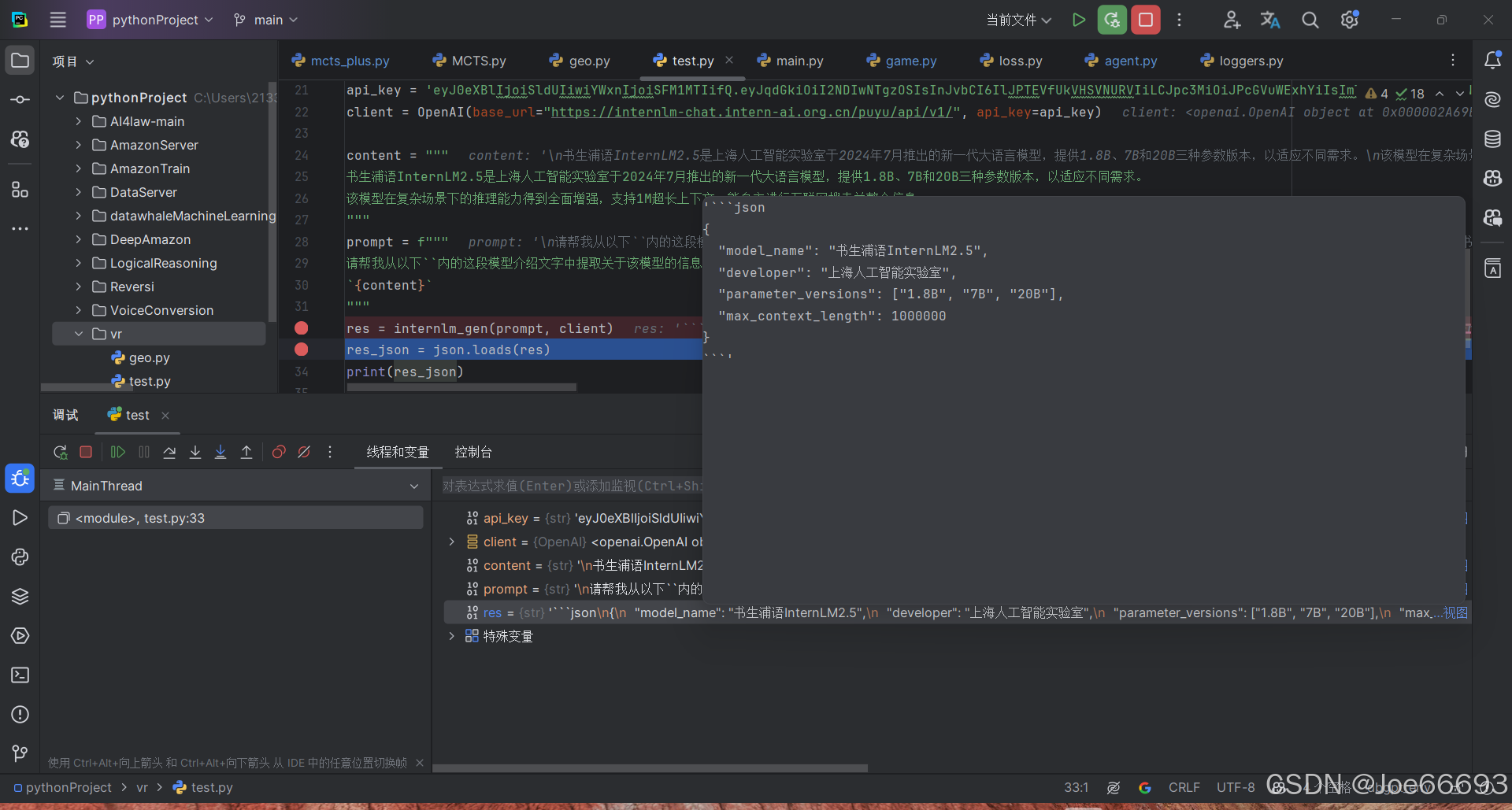Open the 项目 view dropdown
The height and width of the screenshot is (810, 1512).
coord(72,61)
